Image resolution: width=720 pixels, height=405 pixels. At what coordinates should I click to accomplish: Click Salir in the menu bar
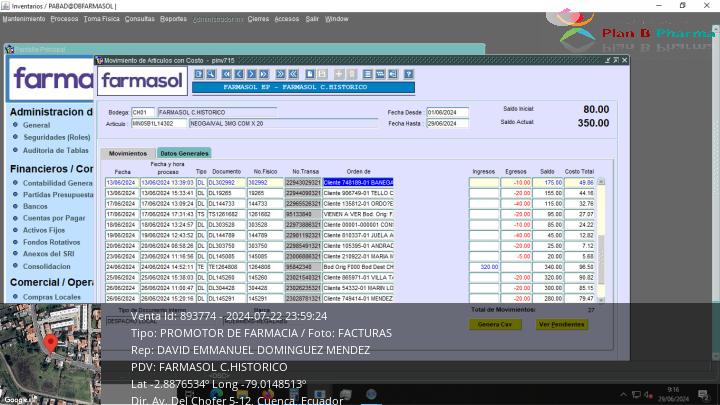click(312, 19)
